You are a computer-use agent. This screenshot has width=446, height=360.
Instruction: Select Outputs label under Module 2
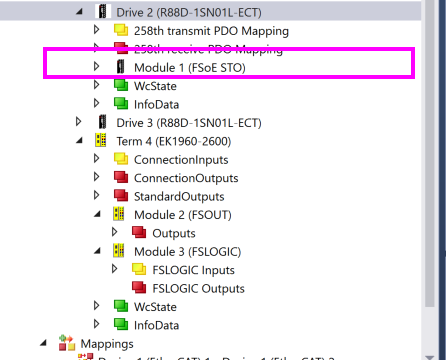(x=174, y=233)
